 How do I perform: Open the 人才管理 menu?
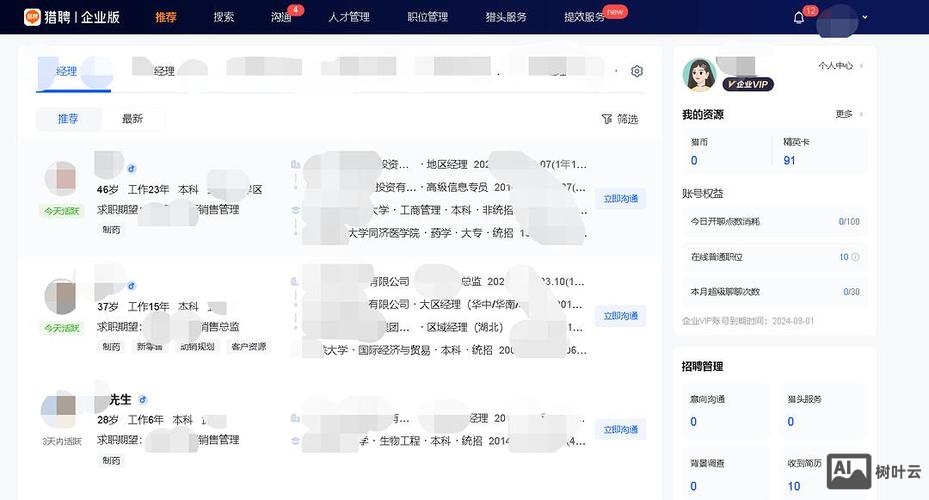click(349, 17)
